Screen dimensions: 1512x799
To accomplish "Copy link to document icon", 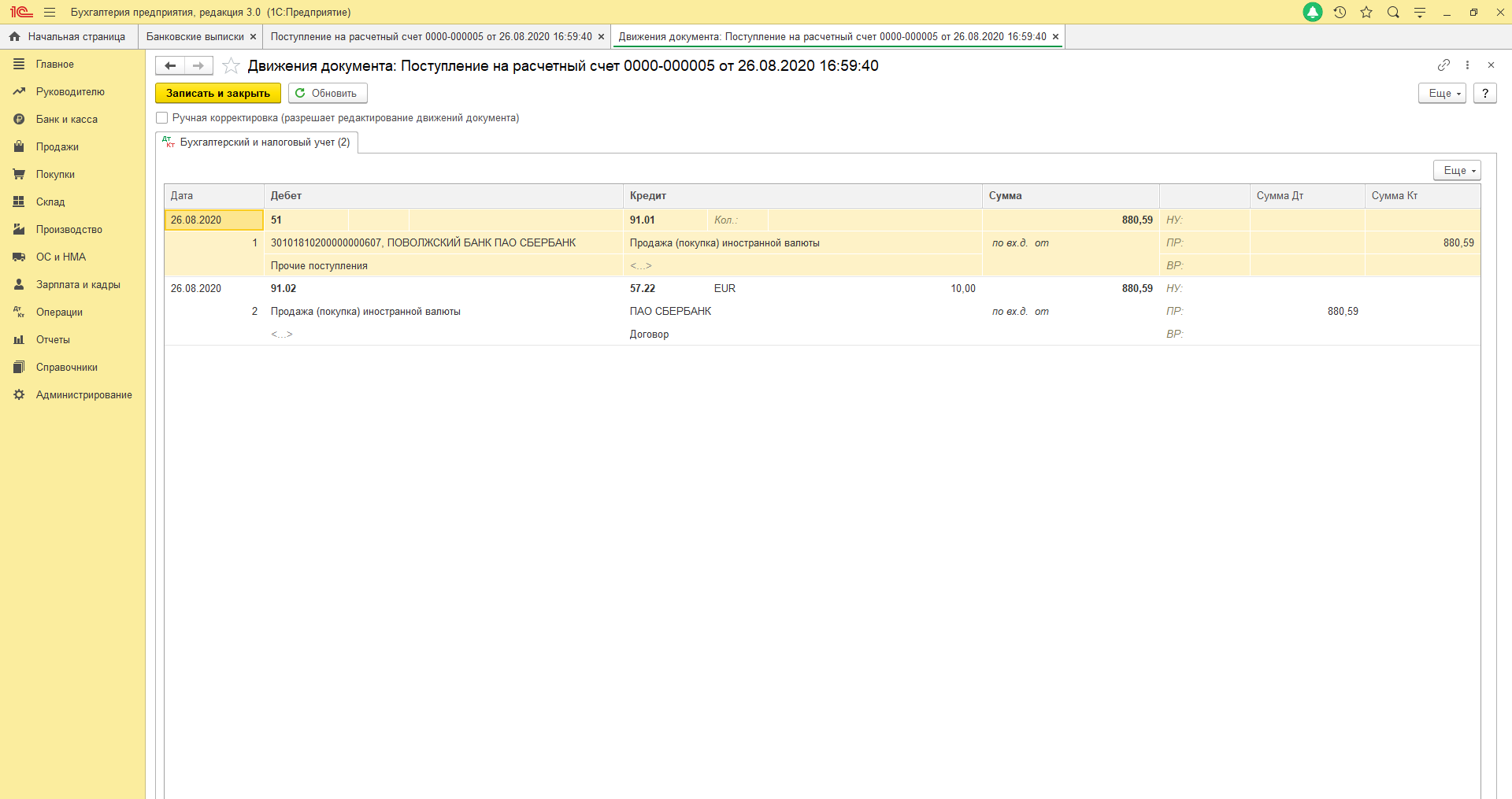I will tap(1443, 65).
